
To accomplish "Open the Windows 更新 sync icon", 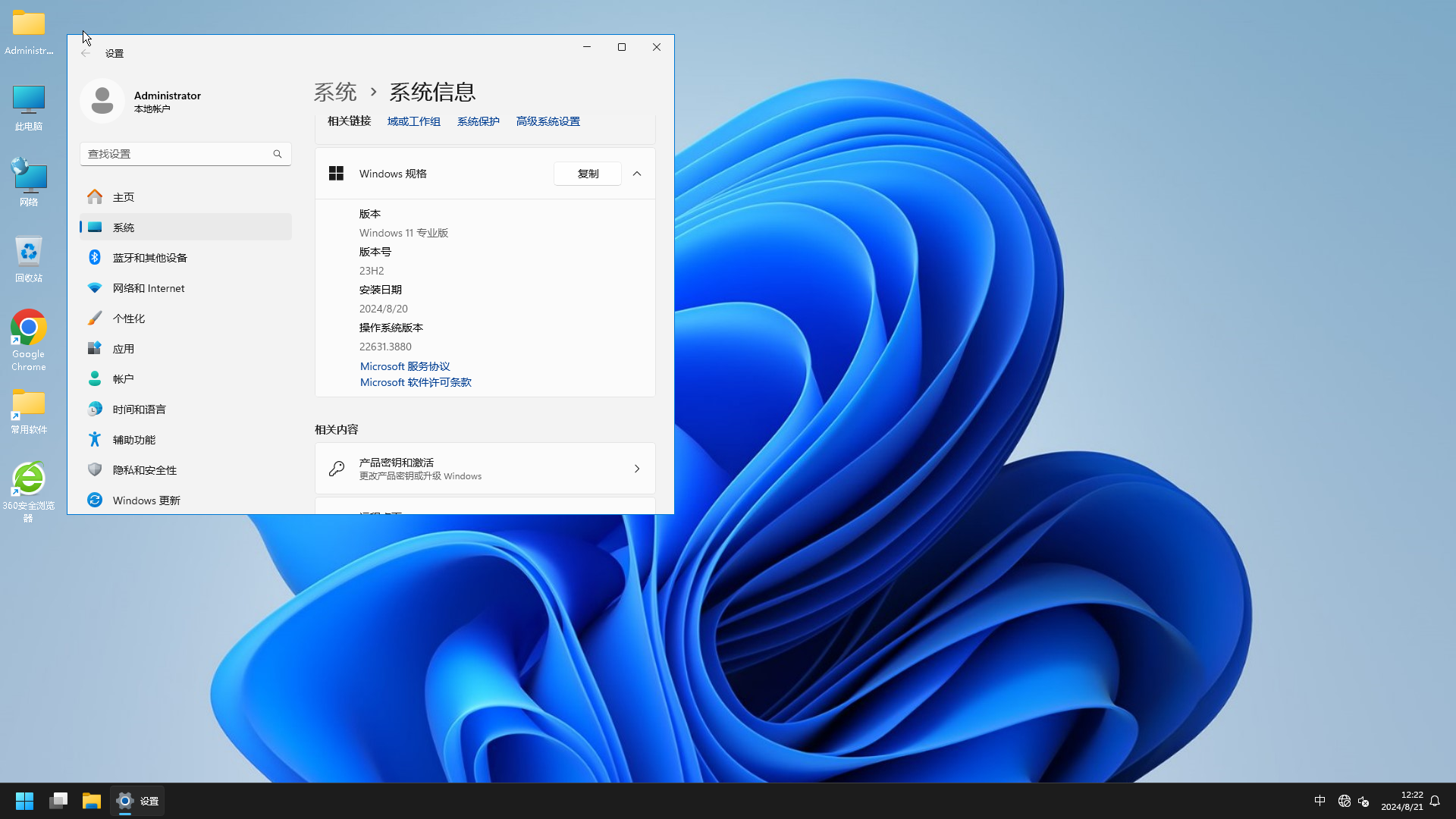I will point(95,500).
